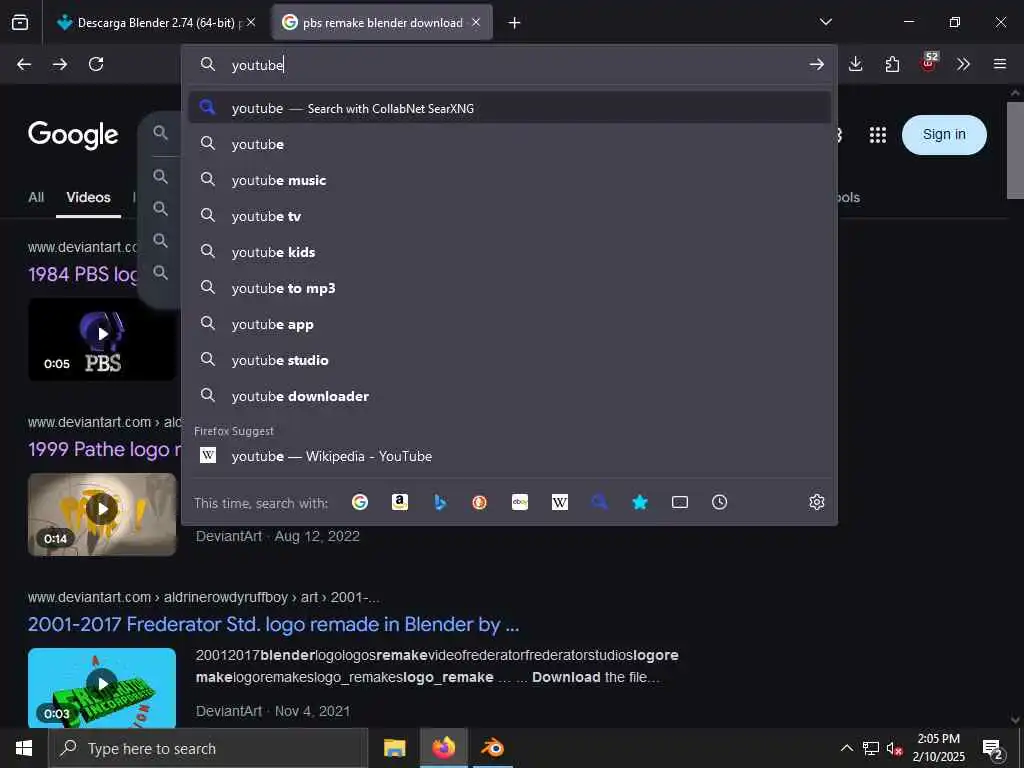Open the Firefox hamburger application menu
Viewport: 1024px width, 768px height.
click(x=1000, y=64)
